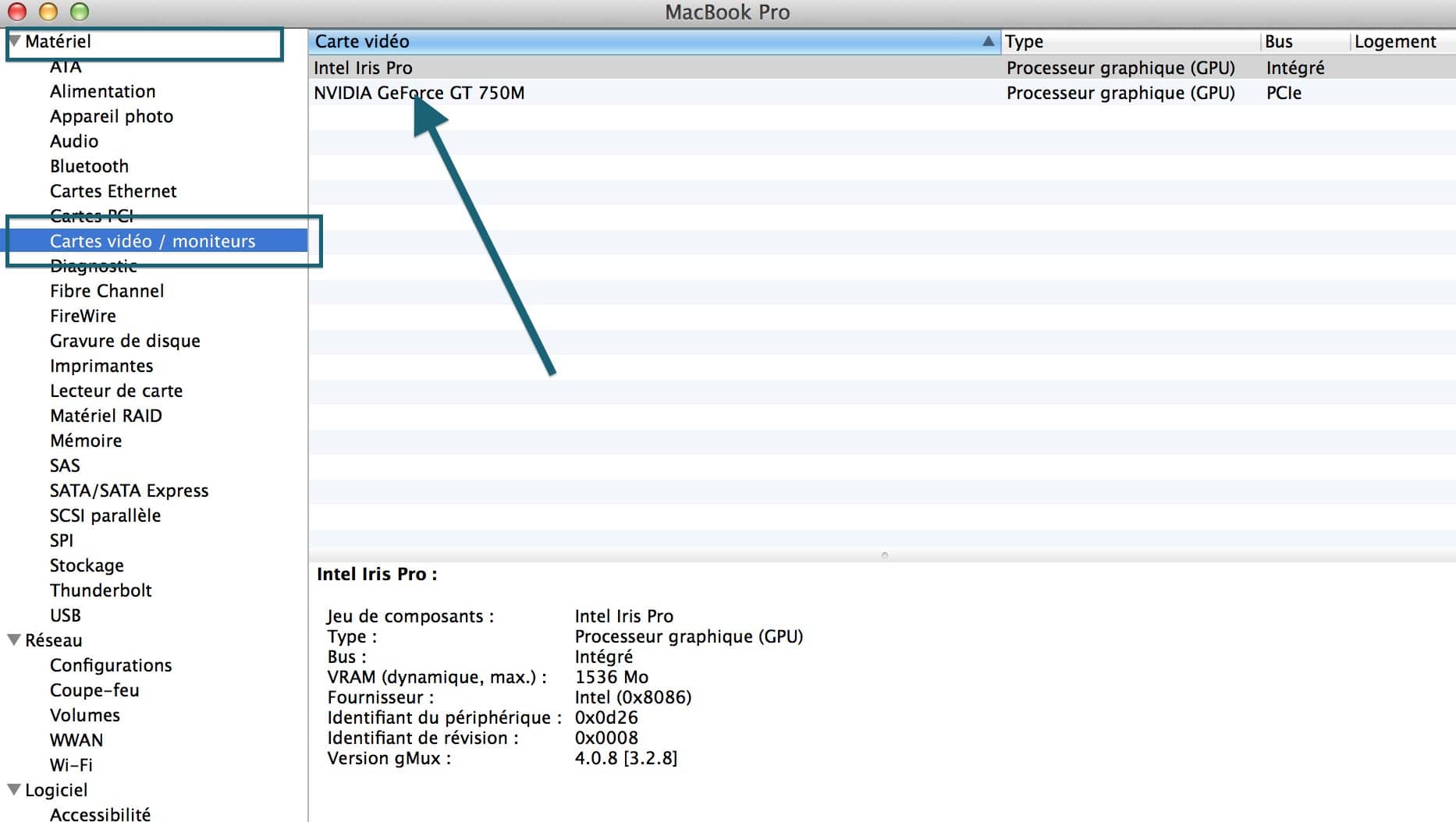This screenshot has width=1456, height=822.
Task: Sort by Bus column header
Action: click(1305, 41)
